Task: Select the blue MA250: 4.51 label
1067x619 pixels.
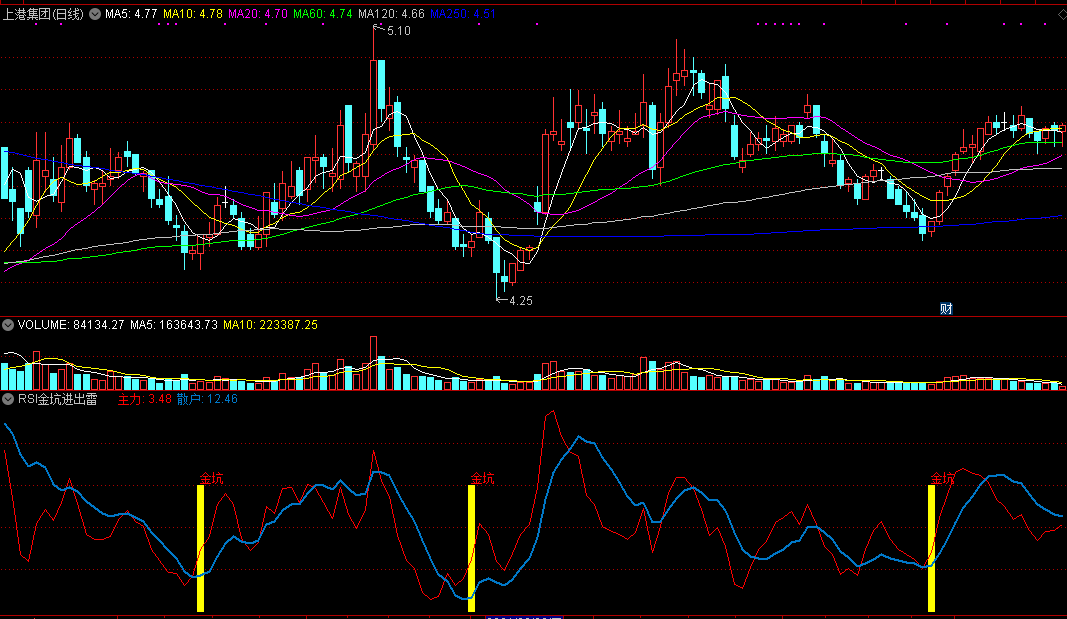Action: pyautogui.click(x=463, y=14)
